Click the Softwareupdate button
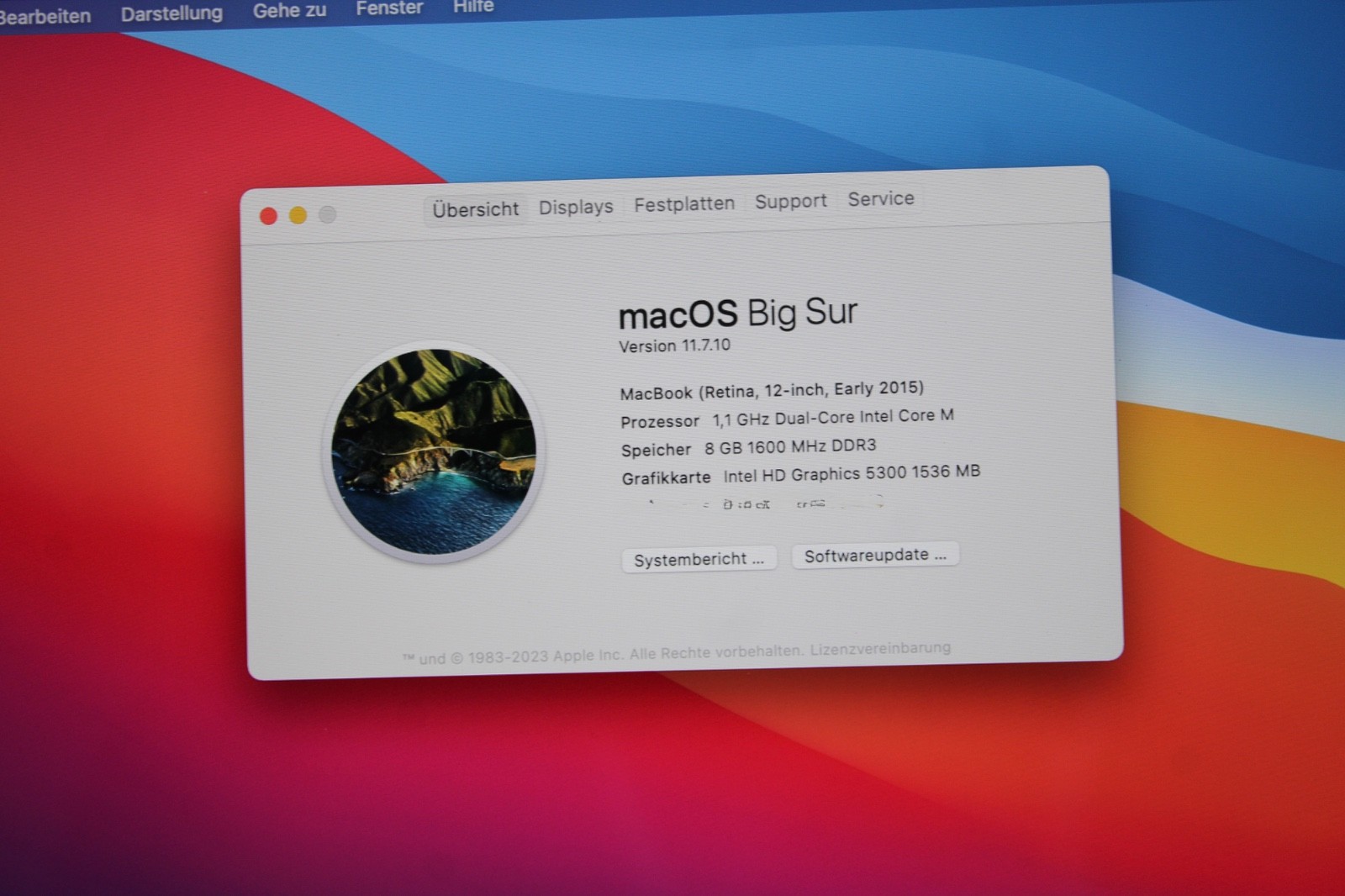The width and height of the screenshot is (1345, 896). click(x=875, y=556)
